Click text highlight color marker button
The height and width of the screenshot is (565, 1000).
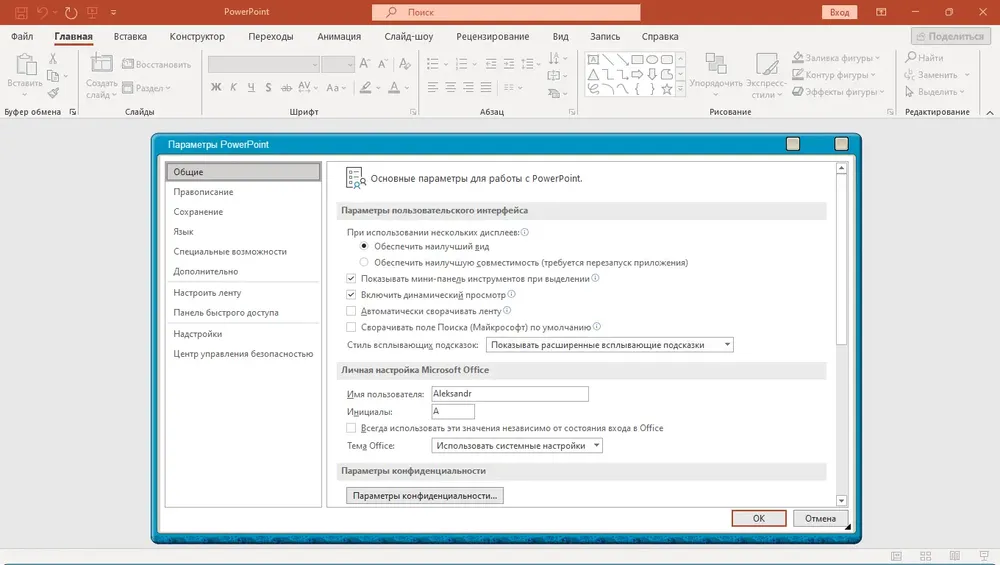click(x=365, y=87)
